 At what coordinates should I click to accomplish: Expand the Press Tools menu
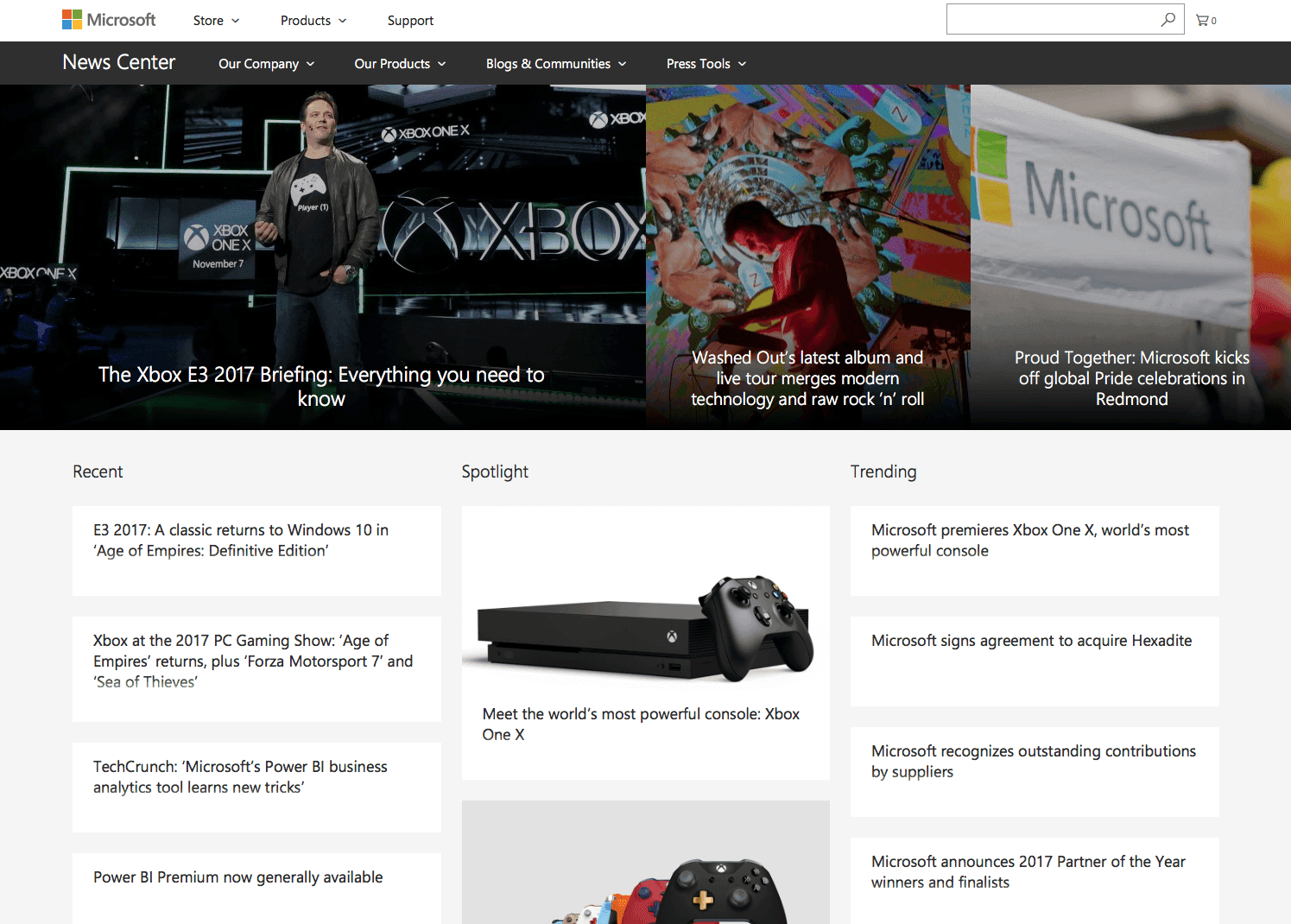pyautogui.click(x=706, y=64)
